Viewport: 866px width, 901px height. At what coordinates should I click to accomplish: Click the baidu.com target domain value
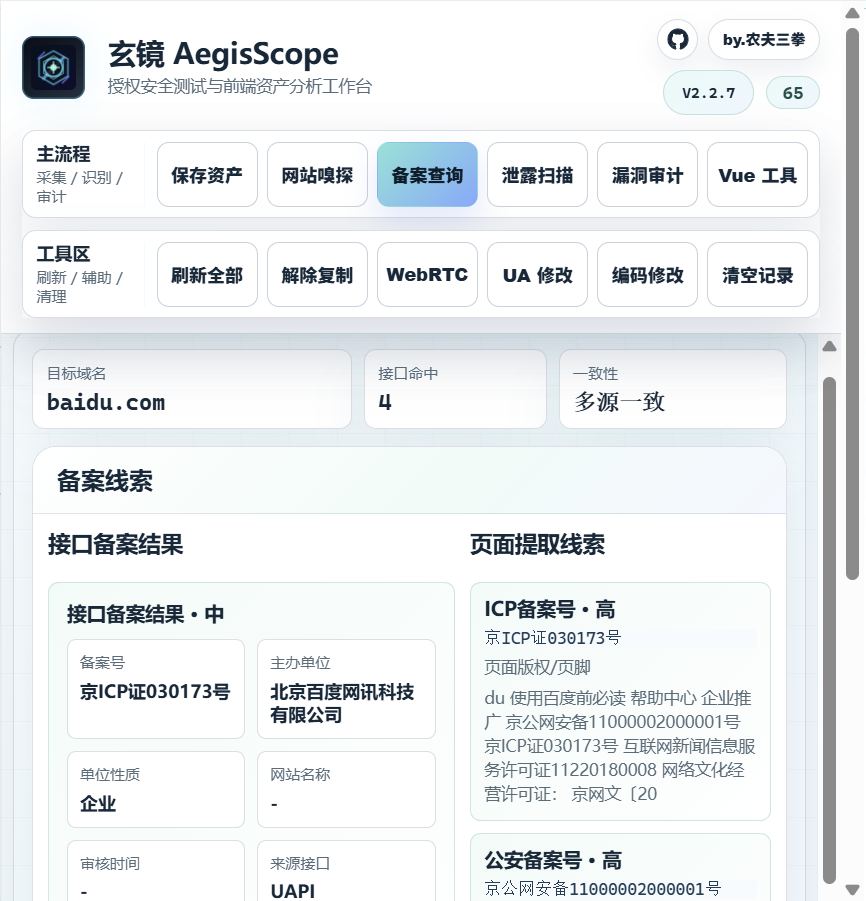(106, 402)
